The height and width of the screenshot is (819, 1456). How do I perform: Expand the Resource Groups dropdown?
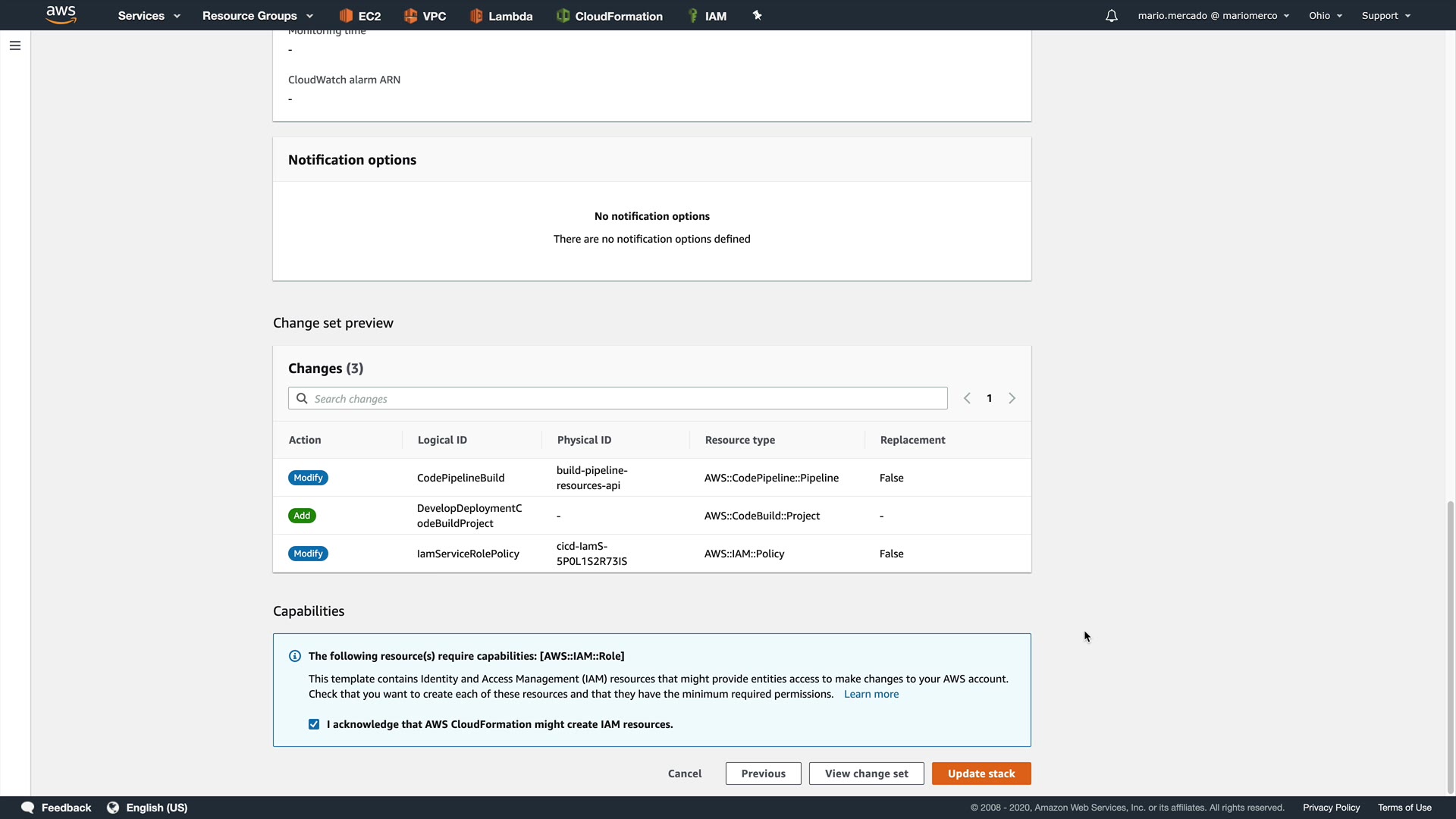[257, 16]
